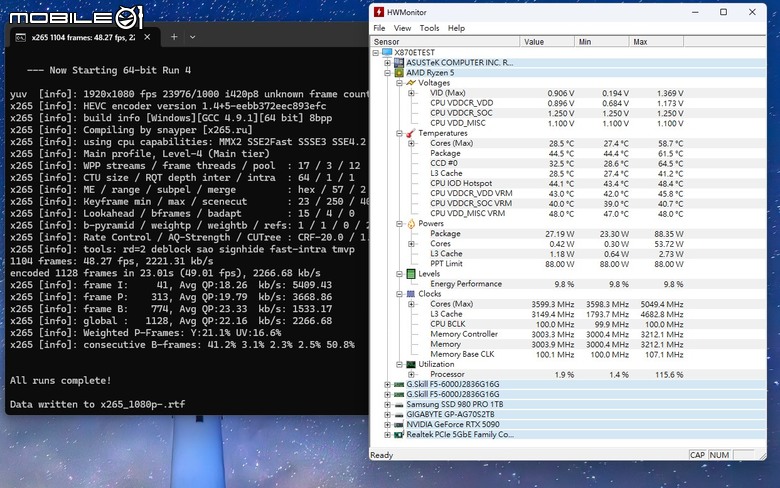Click the Ready status bar text
Image resolution: width=780 pixels, height=488 pixels.
382,455
